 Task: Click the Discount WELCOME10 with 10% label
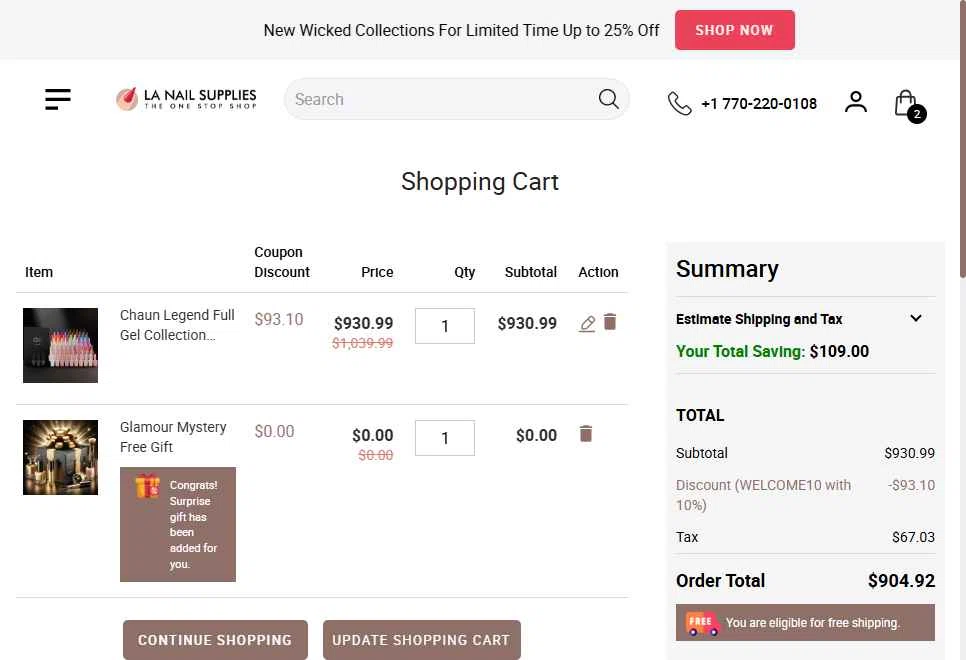coord(763,495)
